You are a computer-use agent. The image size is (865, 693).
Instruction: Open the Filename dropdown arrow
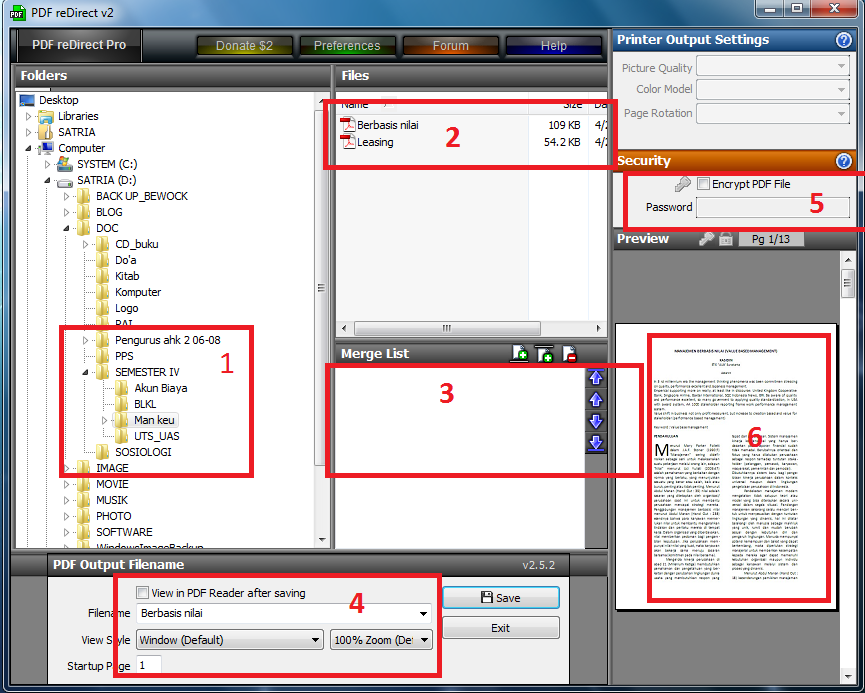(x=423, y=613)
